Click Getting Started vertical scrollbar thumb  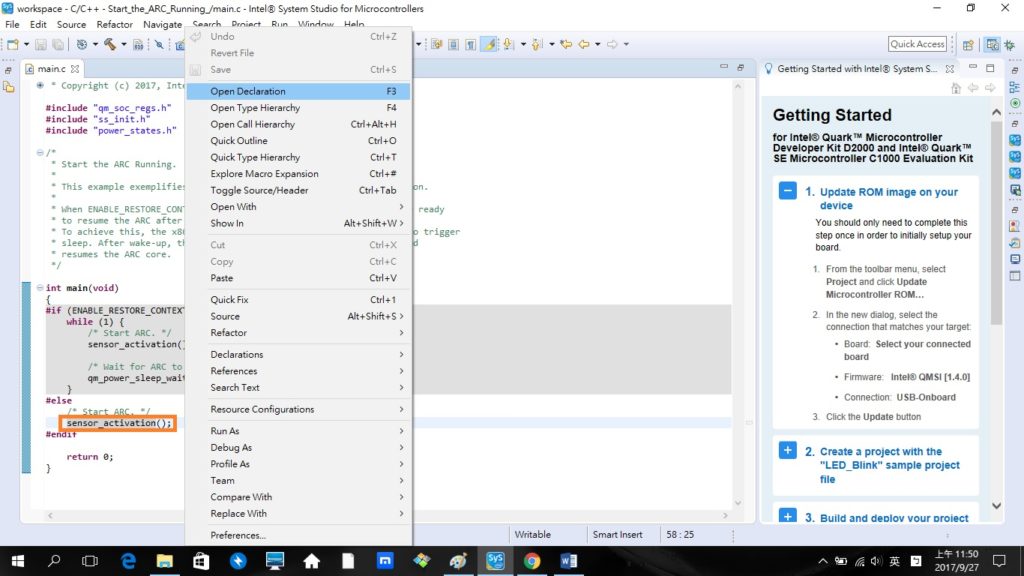996,222
